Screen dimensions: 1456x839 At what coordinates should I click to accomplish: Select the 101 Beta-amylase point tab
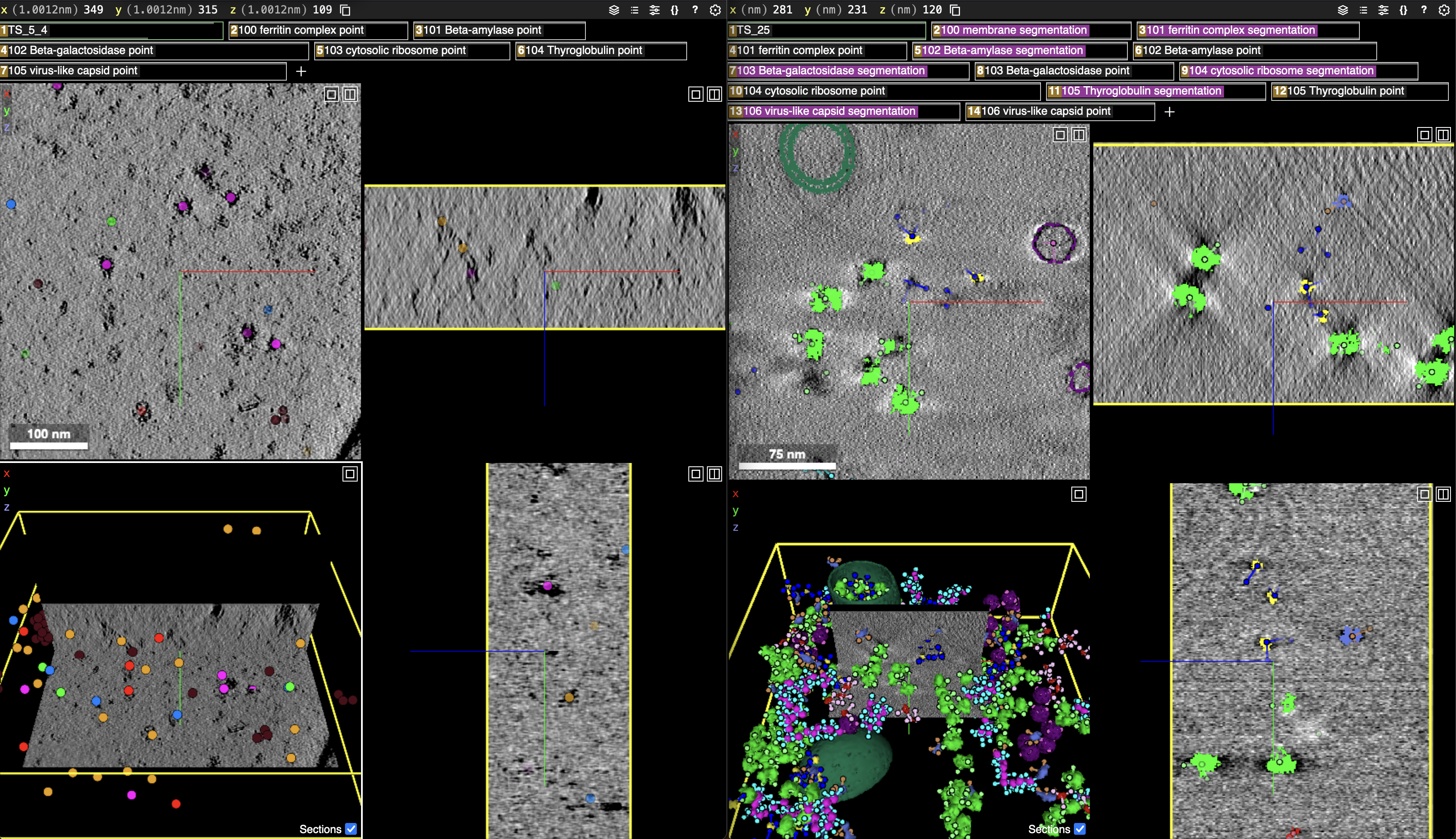tap(500, 30)
